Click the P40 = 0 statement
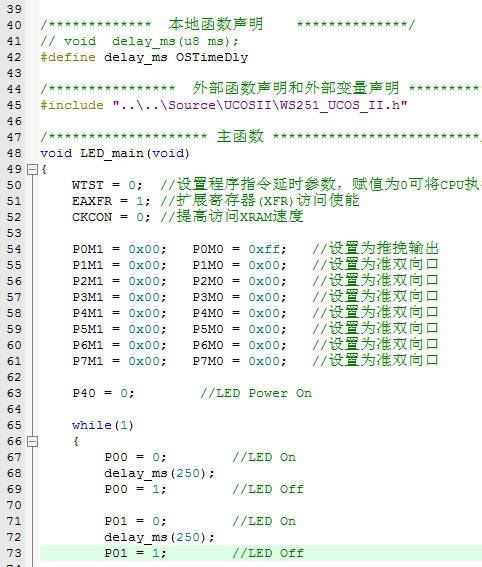The image size is (482, 567). click(103, 393)
